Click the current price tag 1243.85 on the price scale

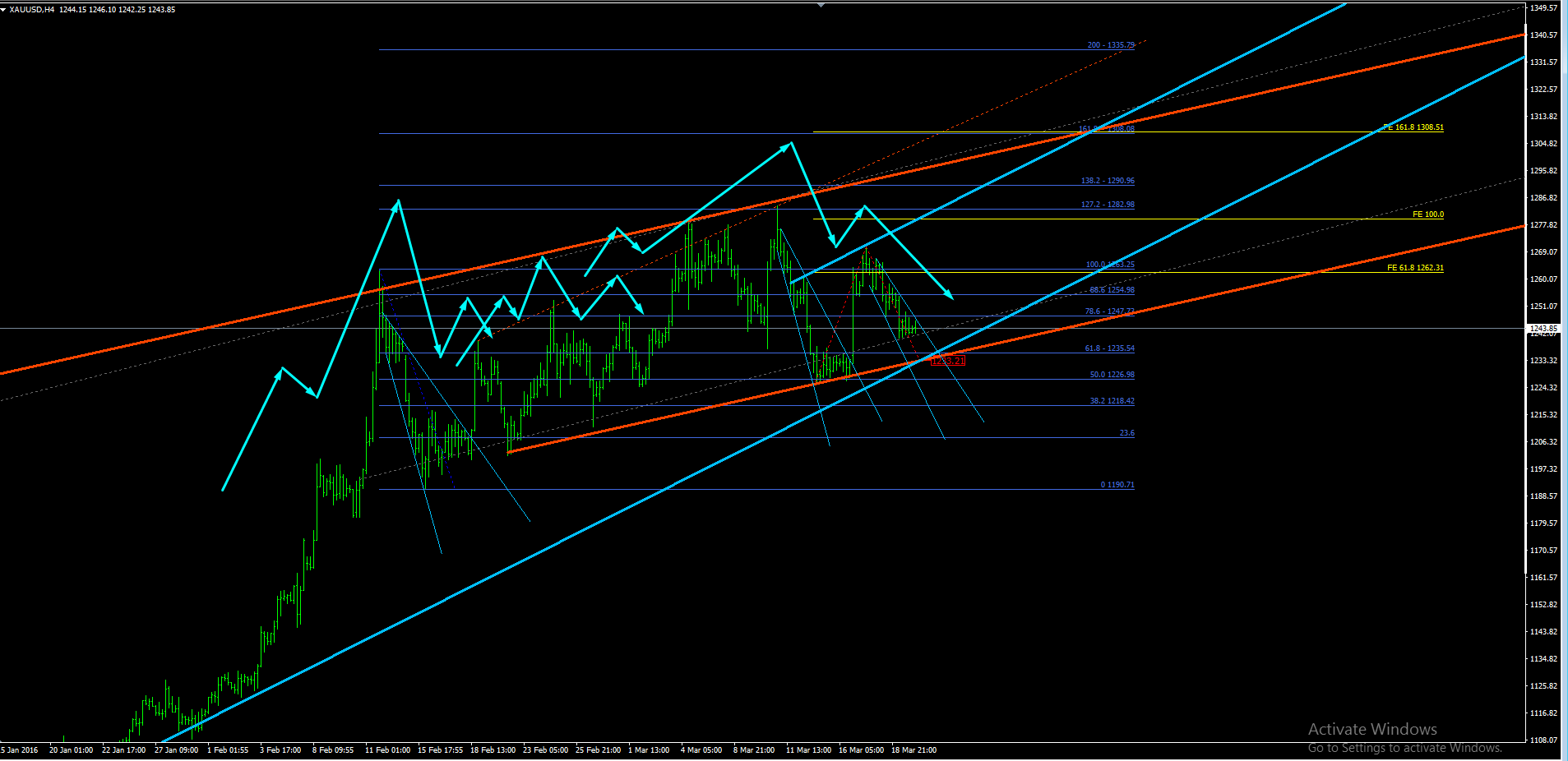(1543, 328)
